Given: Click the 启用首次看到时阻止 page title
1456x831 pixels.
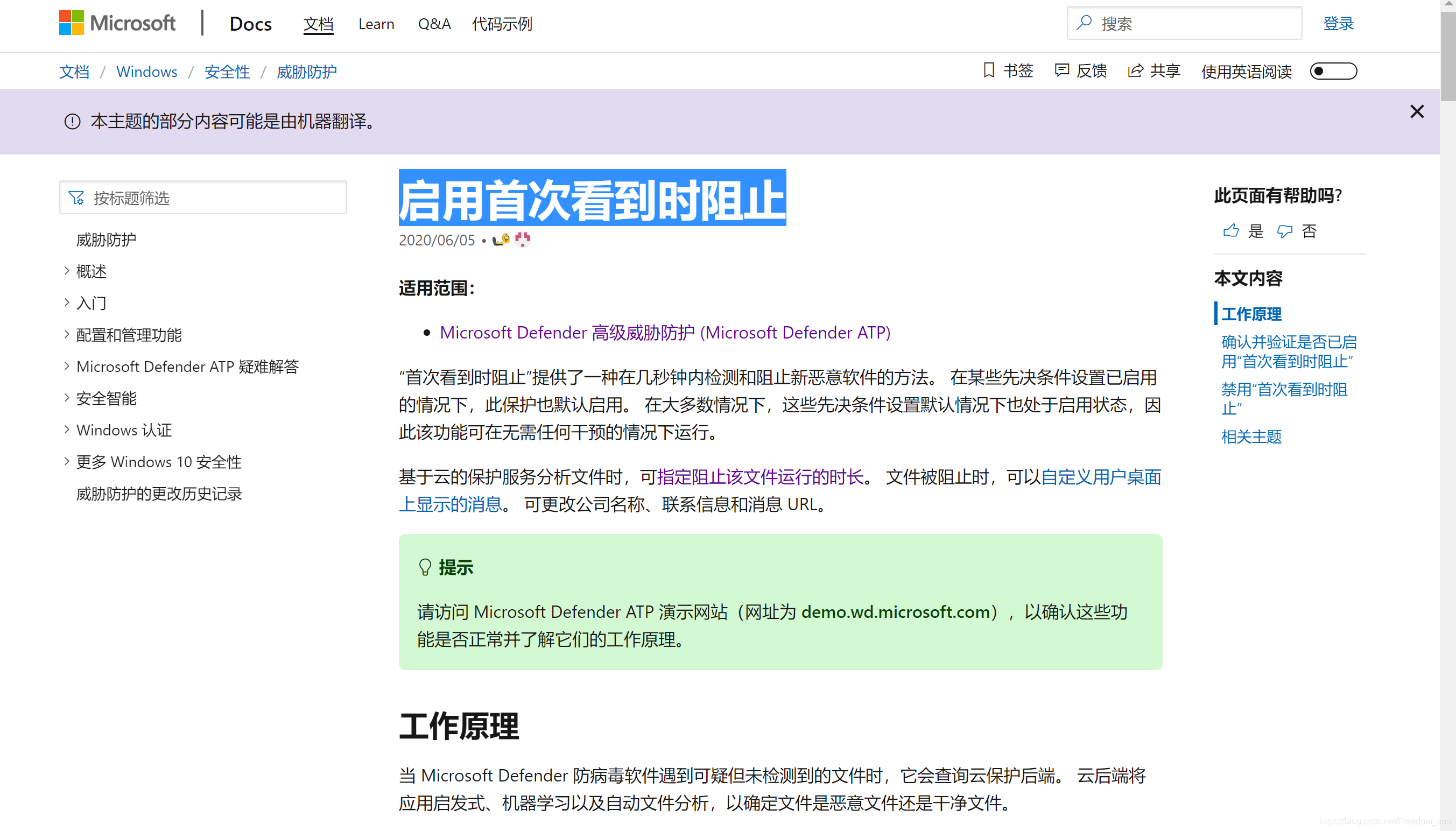Looking at the screenshot, I should tap(592, 199).
